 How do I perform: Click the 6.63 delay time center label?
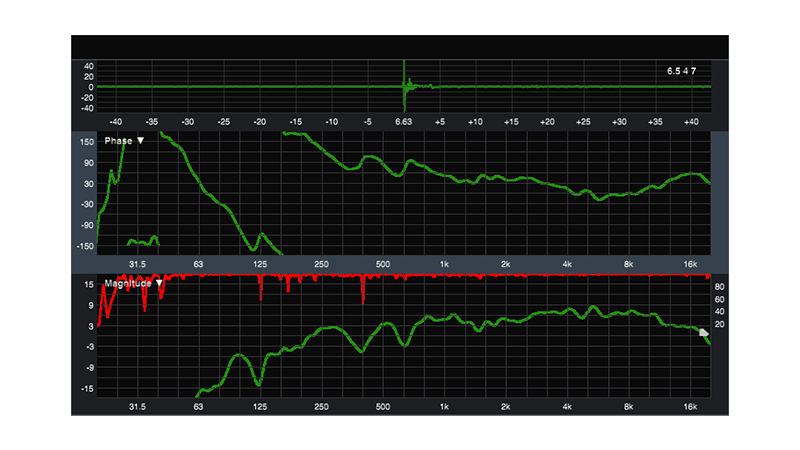coord(404,121)
